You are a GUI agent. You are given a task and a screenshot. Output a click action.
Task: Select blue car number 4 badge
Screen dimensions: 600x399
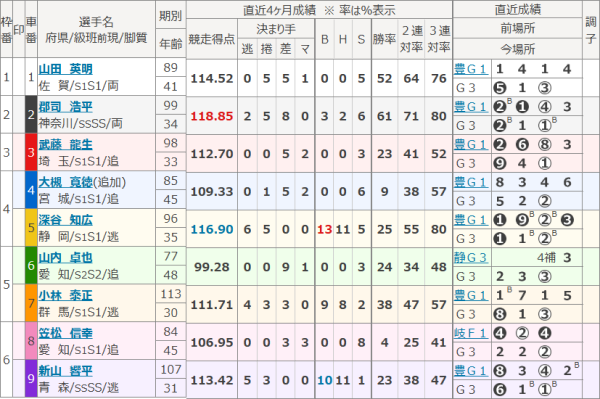tap(31, 190)
